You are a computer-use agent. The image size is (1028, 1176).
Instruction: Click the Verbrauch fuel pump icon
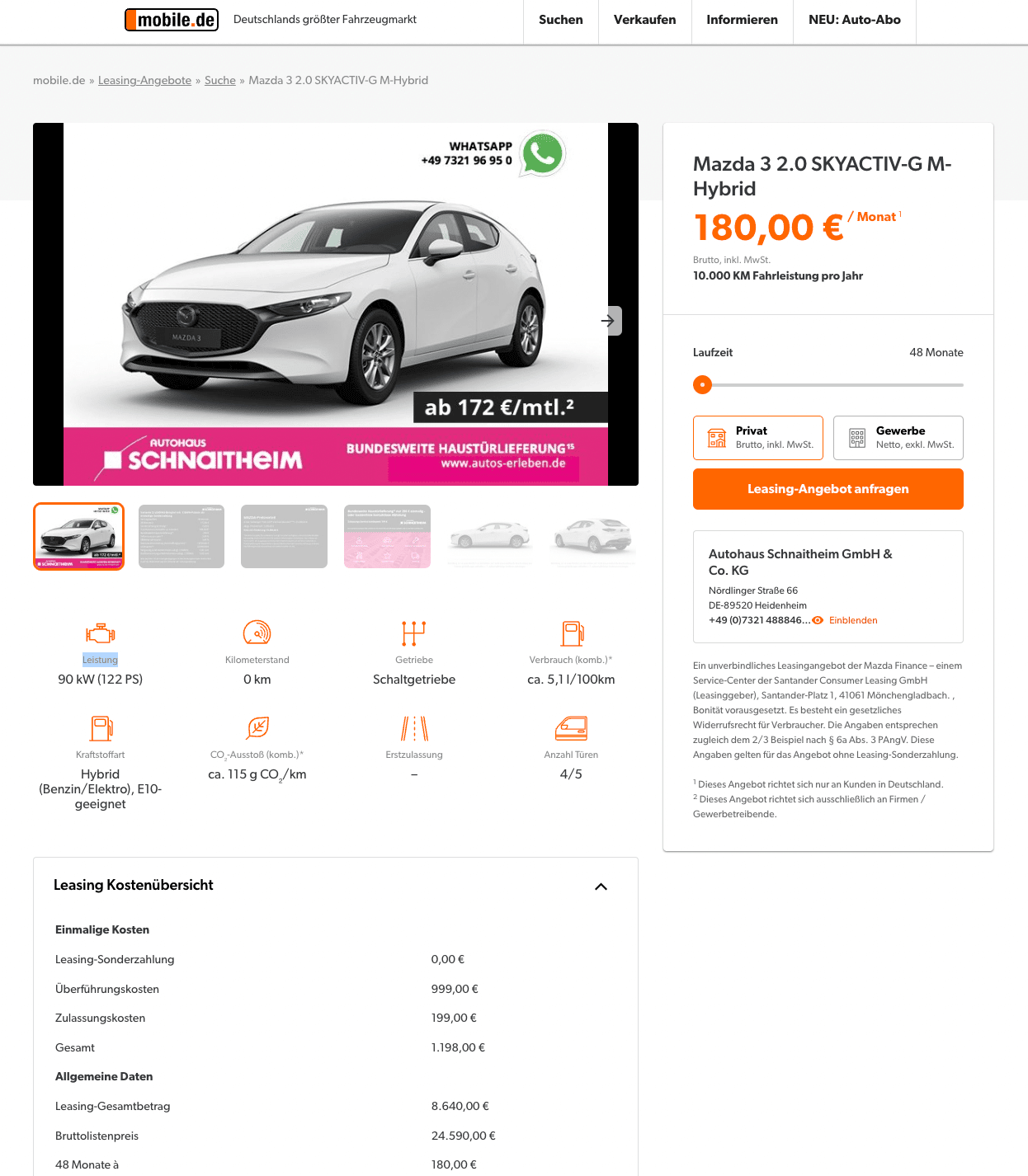click(572, 633)
